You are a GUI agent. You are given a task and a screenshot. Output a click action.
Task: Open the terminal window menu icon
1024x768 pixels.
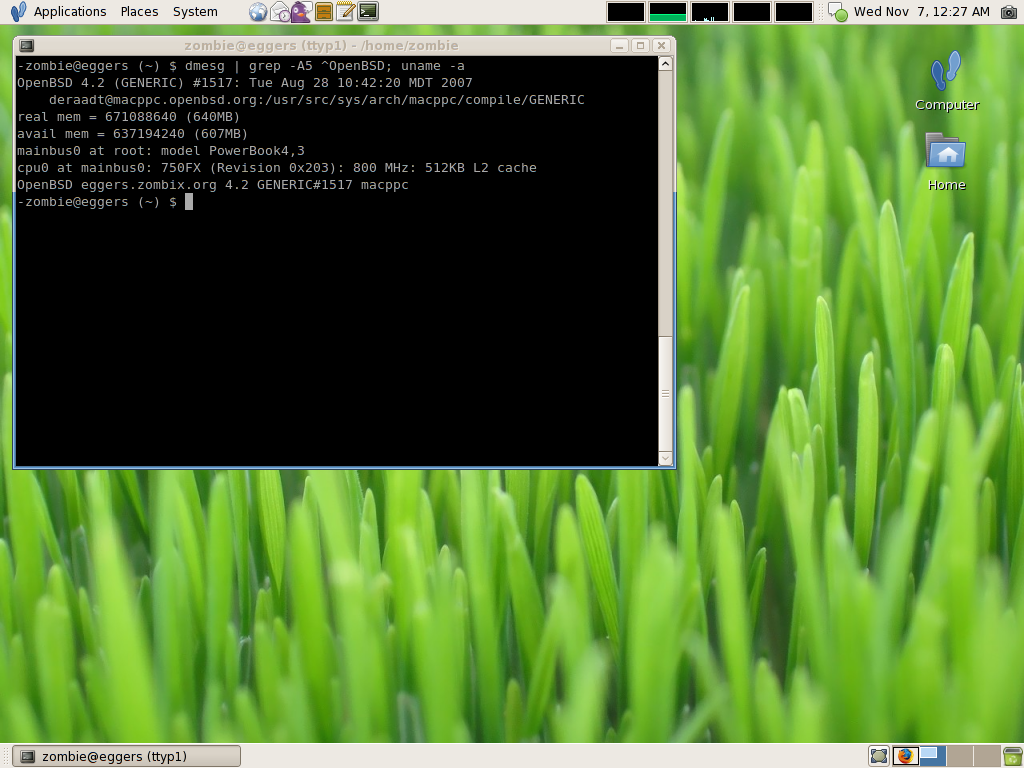click(x=27, y=45)
